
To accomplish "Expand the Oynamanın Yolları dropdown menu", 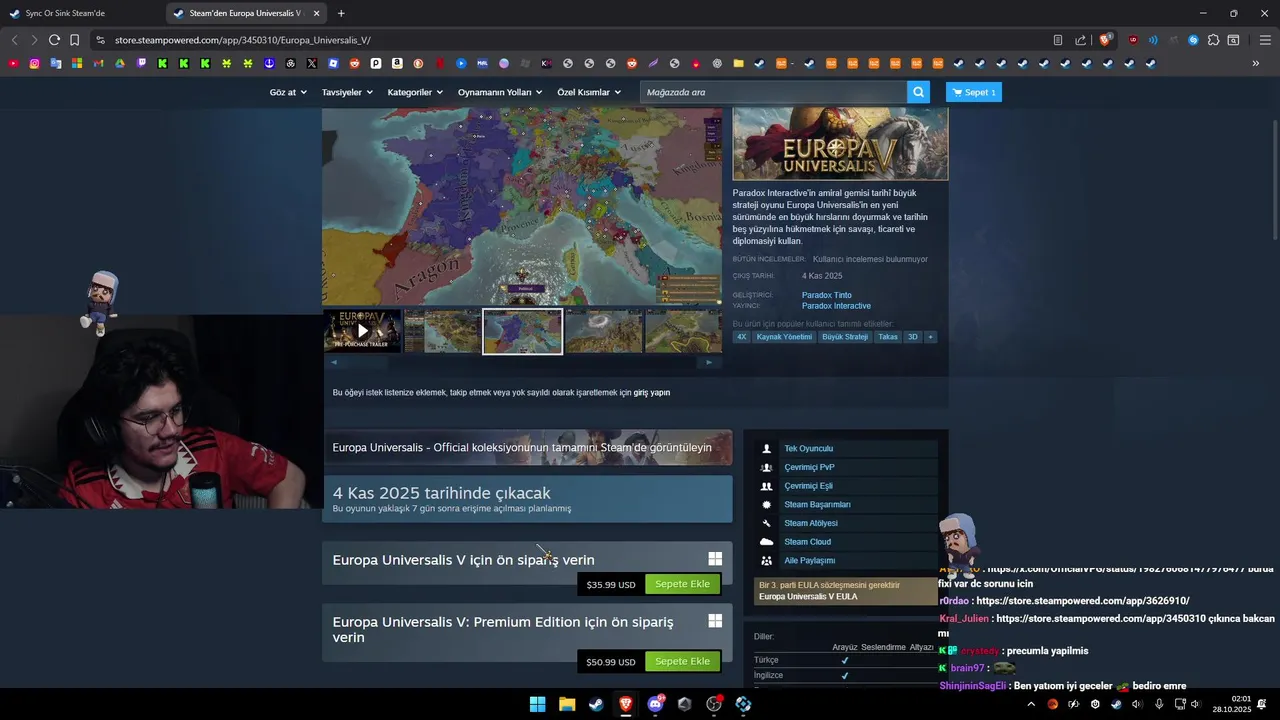I will [x=500, y=92].
